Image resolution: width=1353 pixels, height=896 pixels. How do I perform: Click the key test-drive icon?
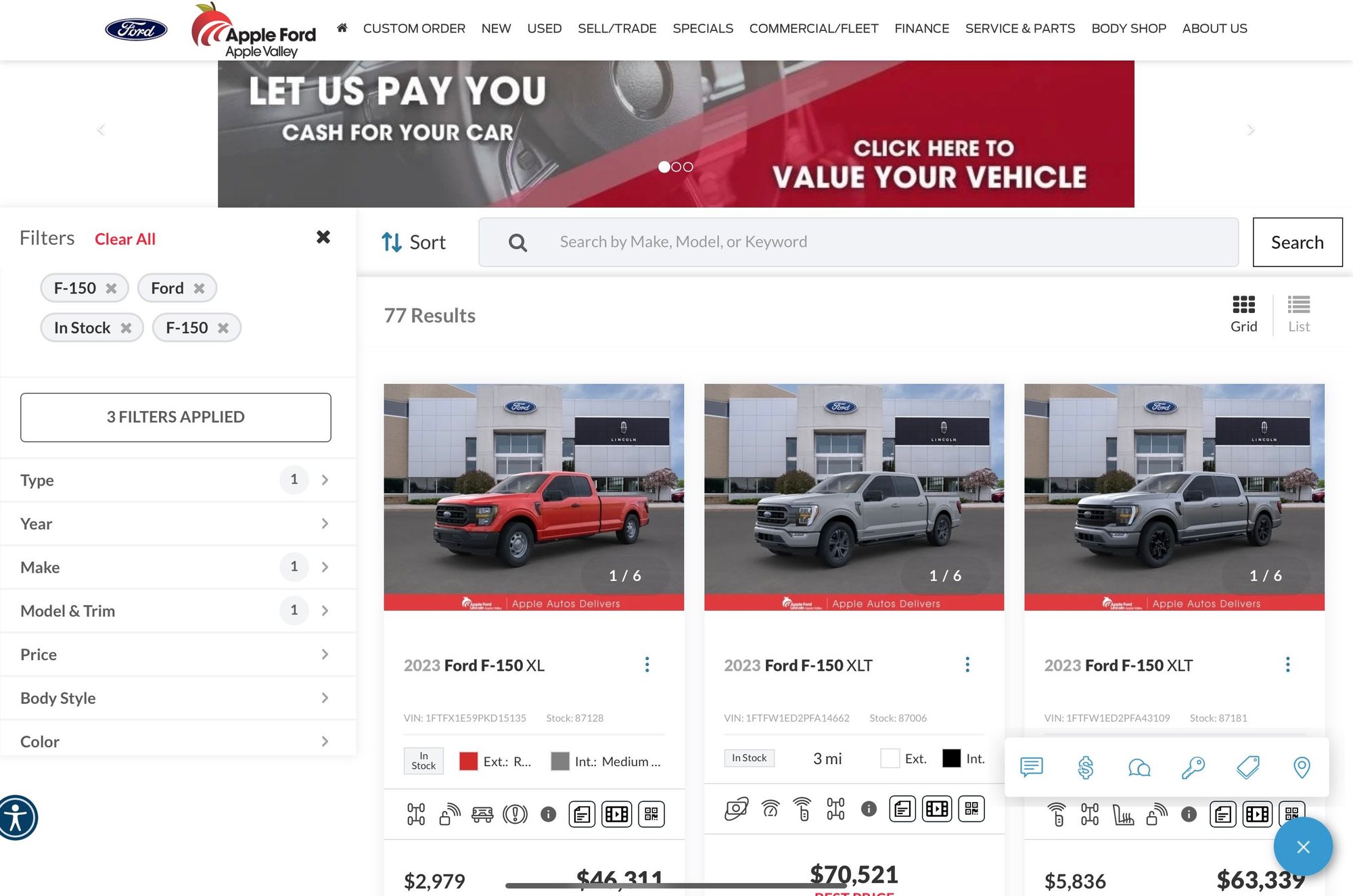(1193, 768)
